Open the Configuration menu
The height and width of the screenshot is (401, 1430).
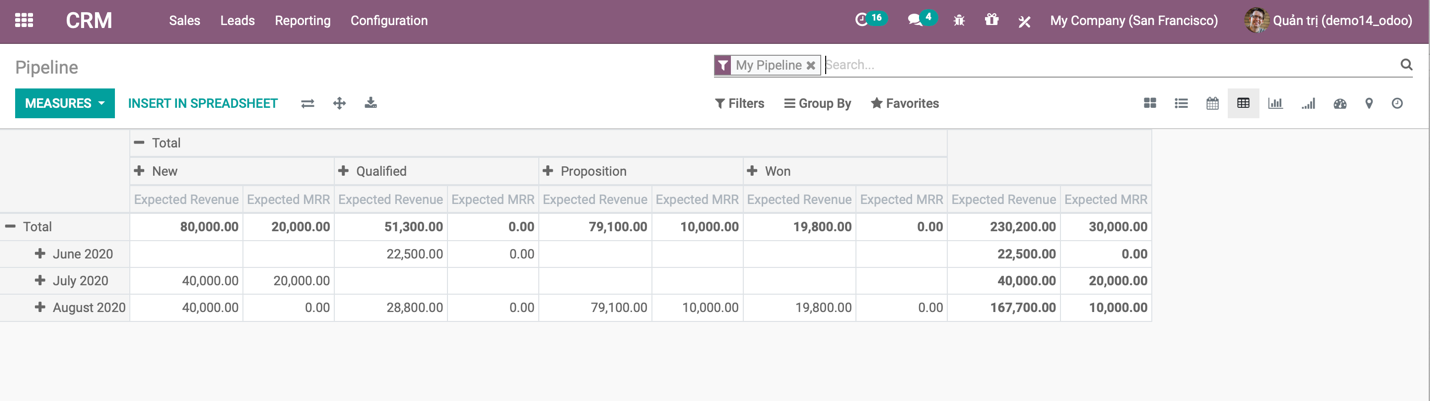[x=389, y=20]
